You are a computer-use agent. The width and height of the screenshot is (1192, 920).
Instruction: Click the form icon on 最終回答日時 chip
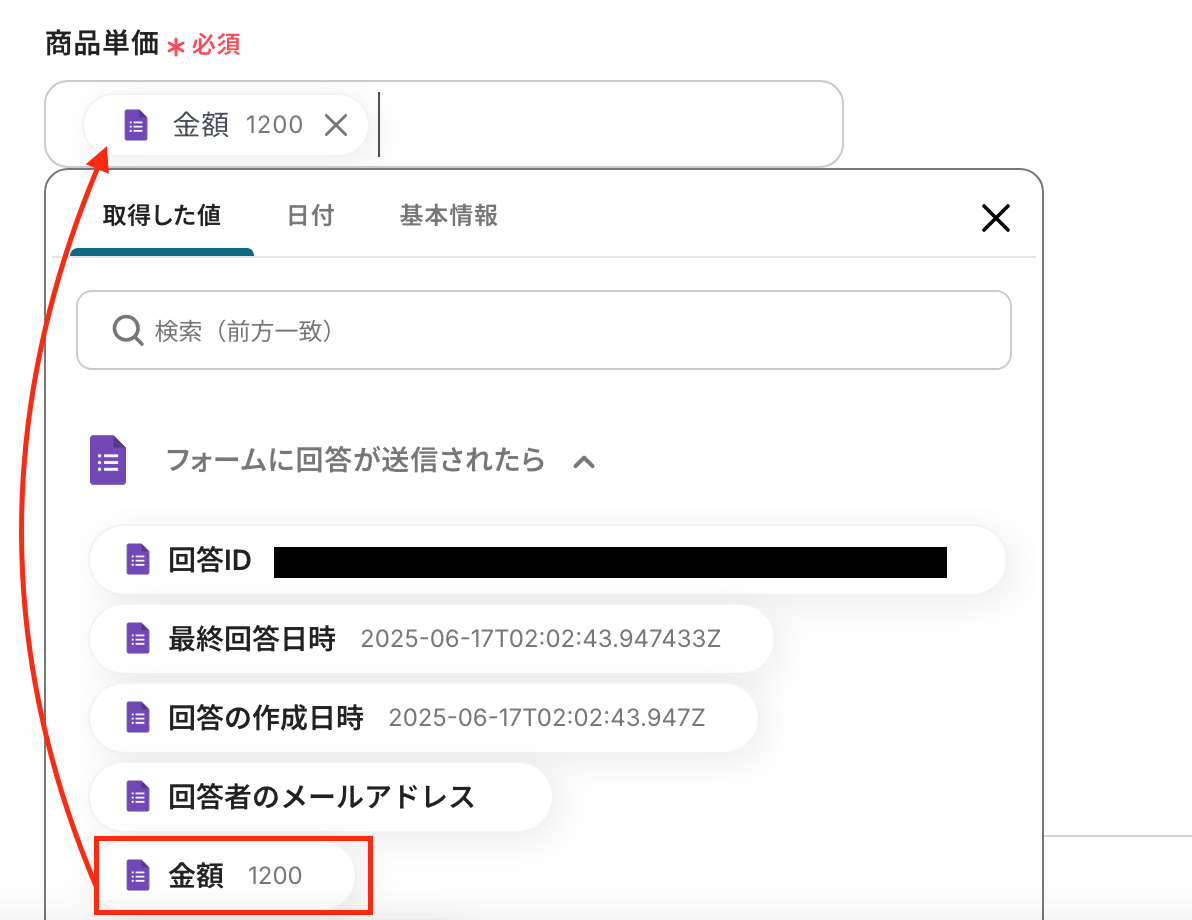pyautogui.click(x=137, y=639)
